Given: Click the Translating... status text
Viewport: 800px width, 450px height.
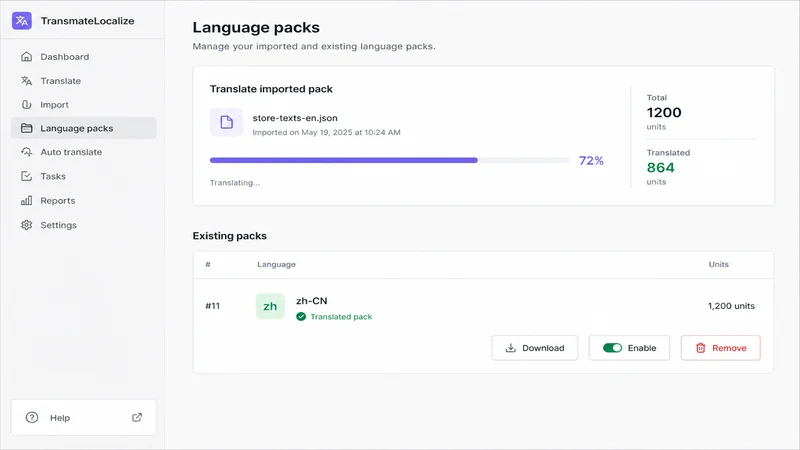Looking at the screenshot, I should [235, 183].
